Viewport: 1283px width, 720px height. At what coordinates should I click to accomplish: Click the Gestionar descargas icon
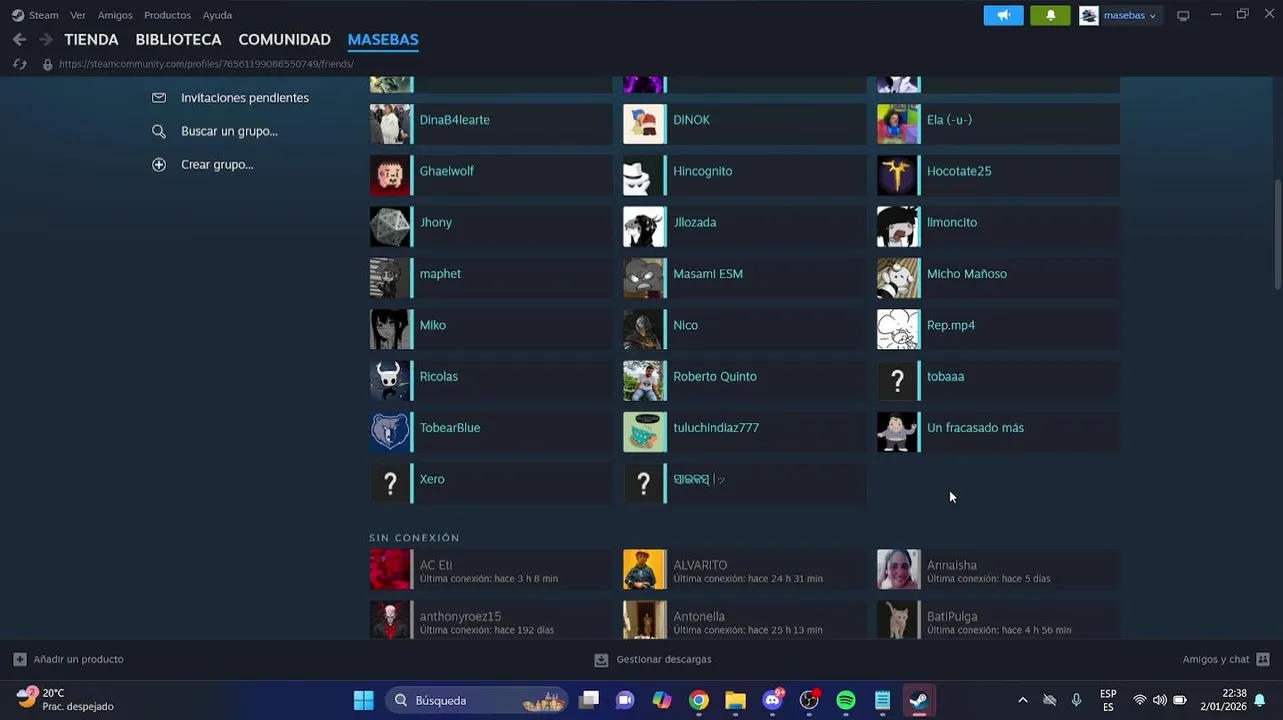click(x=601, y=659)
